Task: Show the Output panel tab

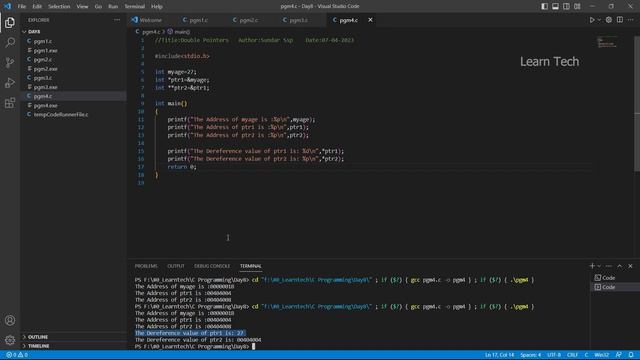Action: [176, 266]
